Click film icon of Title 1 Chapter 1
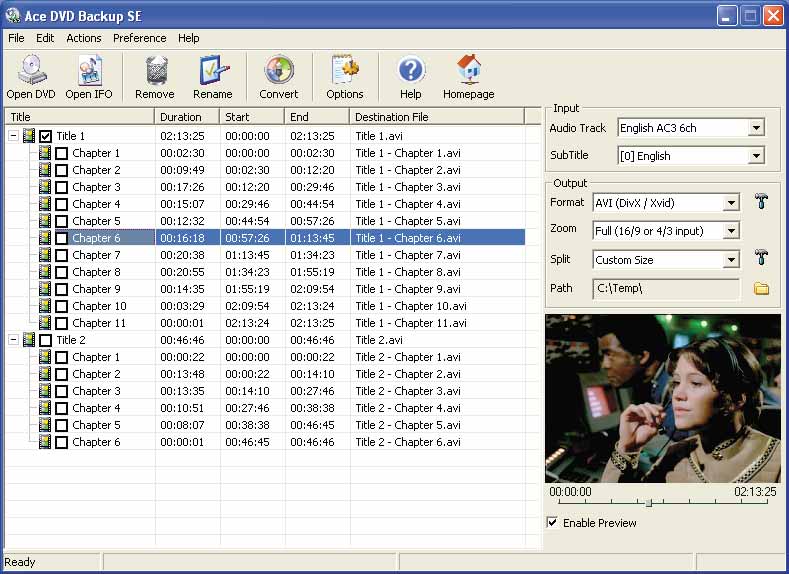Screen dimensions: 789x574 [45, 153]
